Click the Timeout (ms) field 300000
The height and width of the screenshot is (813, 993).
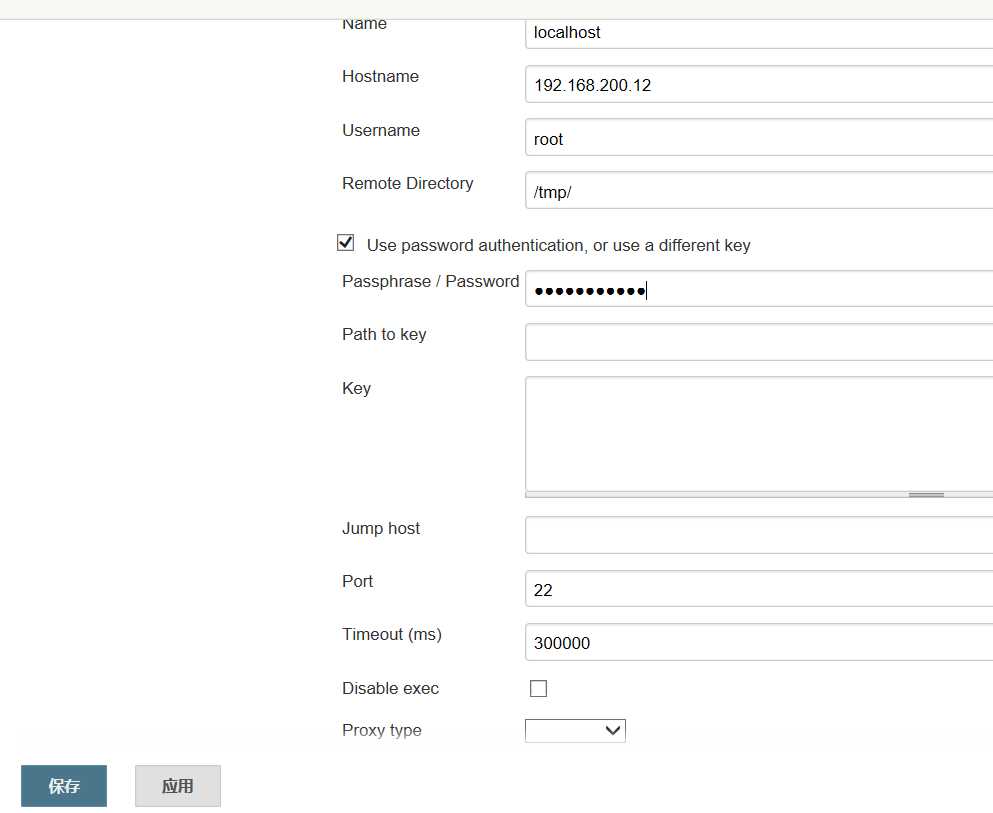(759, 642)
